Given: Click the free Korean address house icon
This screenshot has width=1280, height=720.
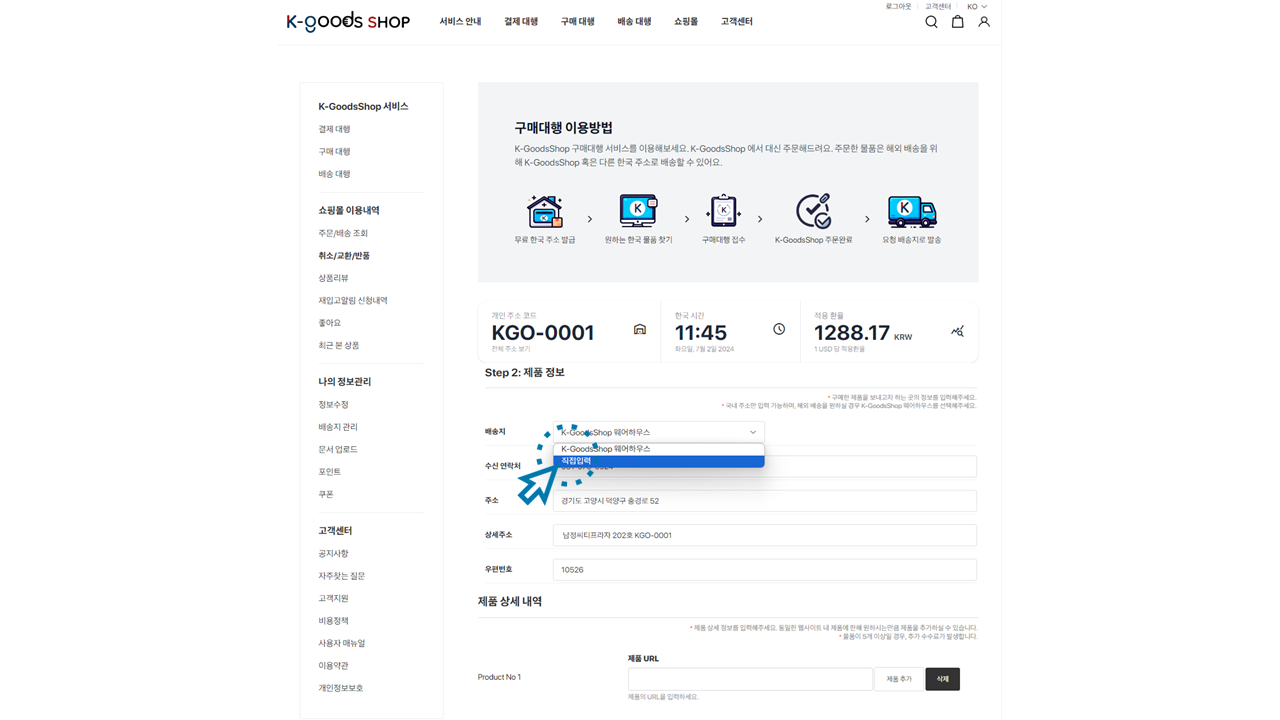Looking at the screenshot, I should pos(544,211).
